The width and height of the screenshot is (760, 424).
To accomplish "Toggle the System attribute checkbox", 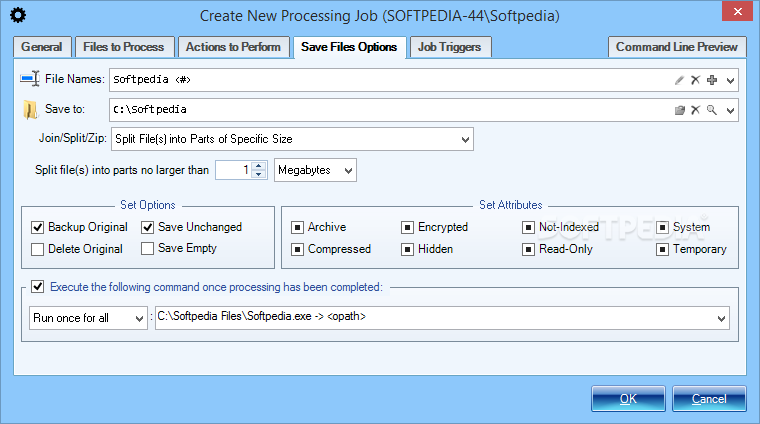I will (x=663, y=227).
